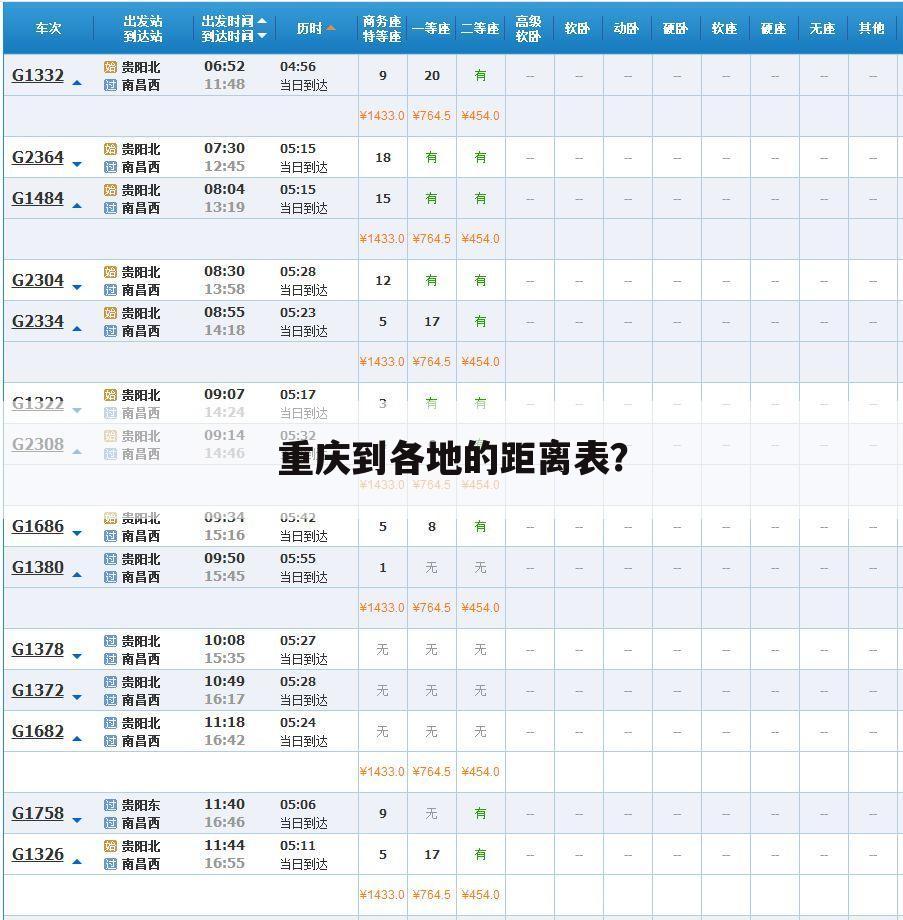Sort by 历时 duration arrow
Viewport: 903px width, 920px height.
pyautogui.click(x=330, y=28)
